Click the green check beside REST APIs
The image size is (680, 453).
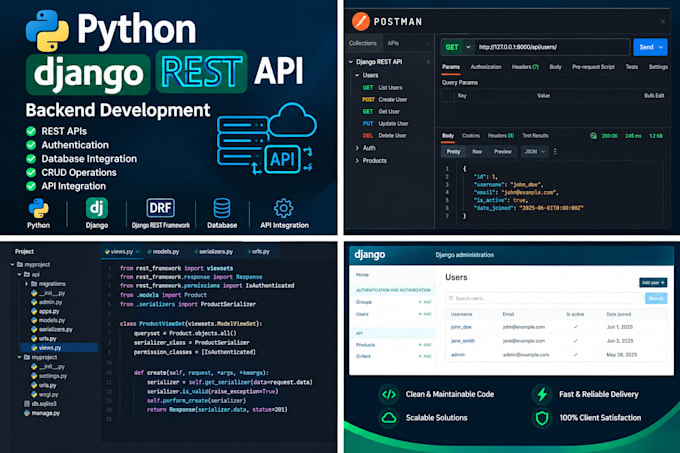(31, 131)
